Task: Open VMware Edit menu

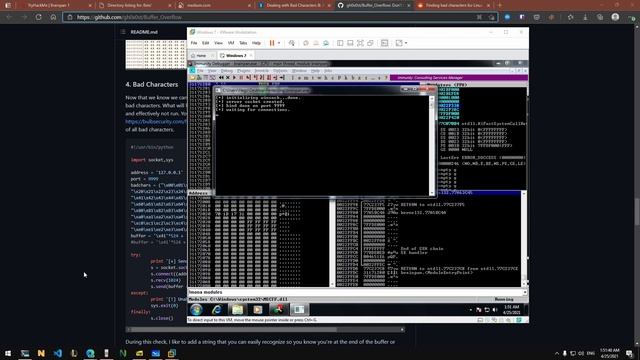Action: tap(205, 43)
